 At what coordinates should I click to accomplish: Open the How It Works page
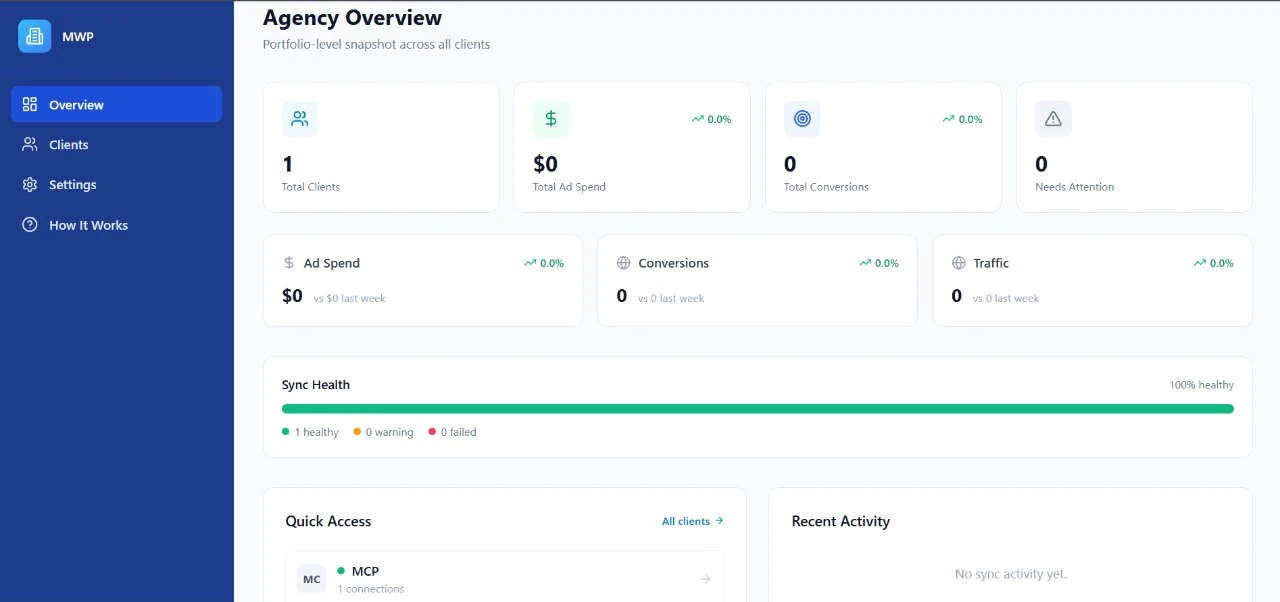(116, 225)
